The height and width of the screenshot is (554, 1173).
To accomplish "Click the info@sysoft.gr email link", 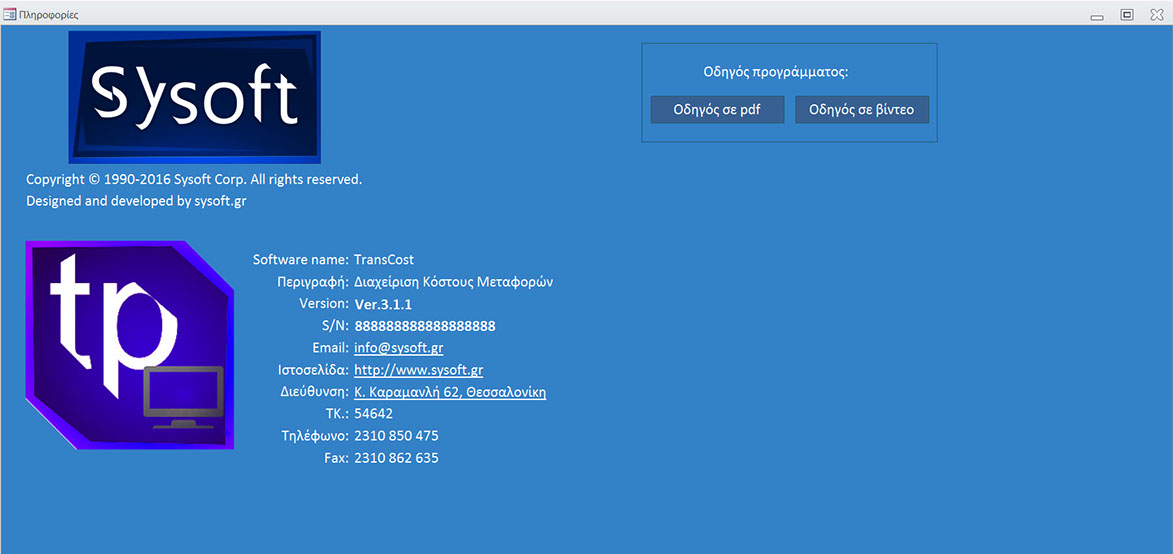I will click(398, 348).
